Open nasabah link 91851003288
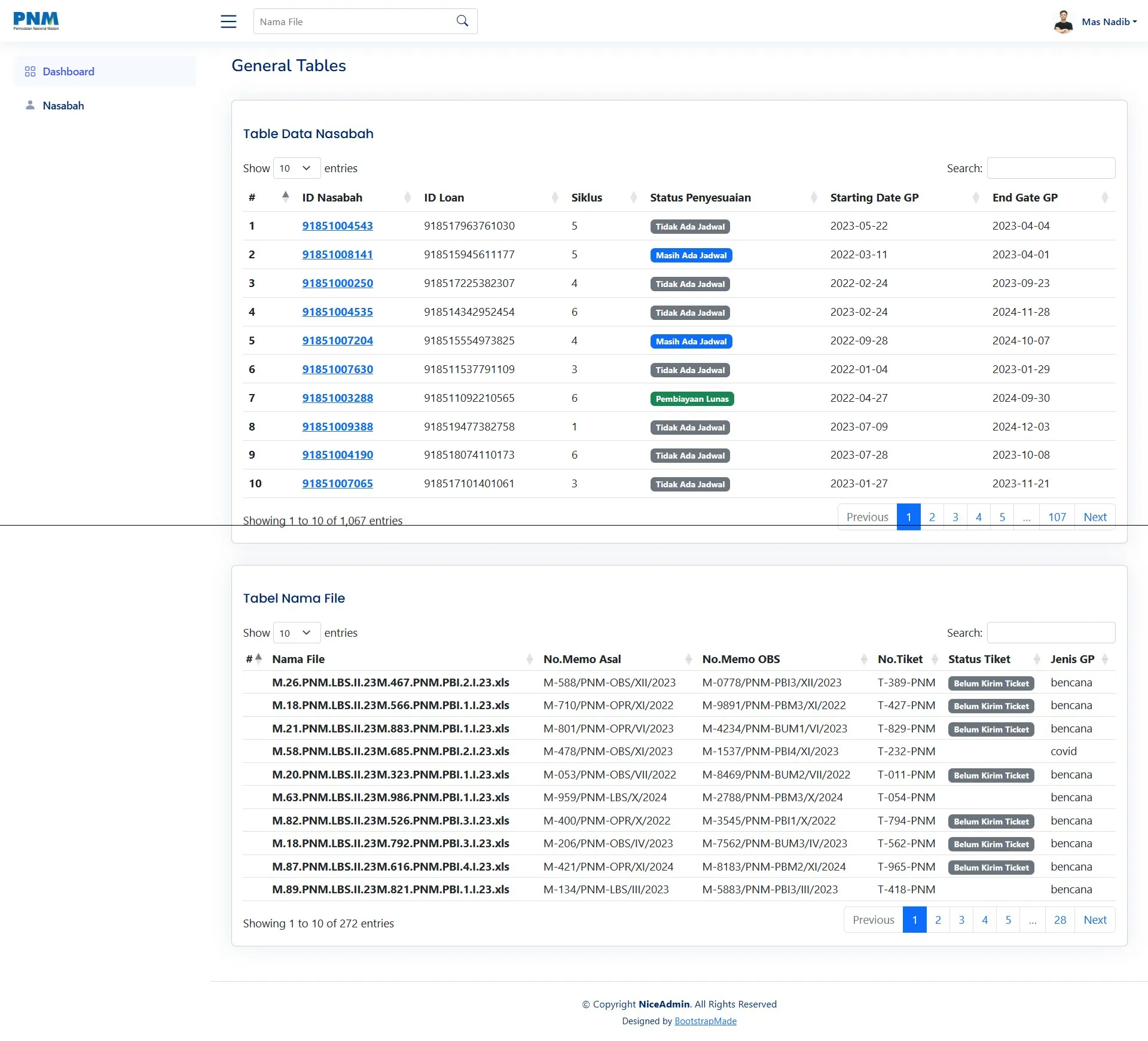Screen dimensions: 1148x1041 337,398
